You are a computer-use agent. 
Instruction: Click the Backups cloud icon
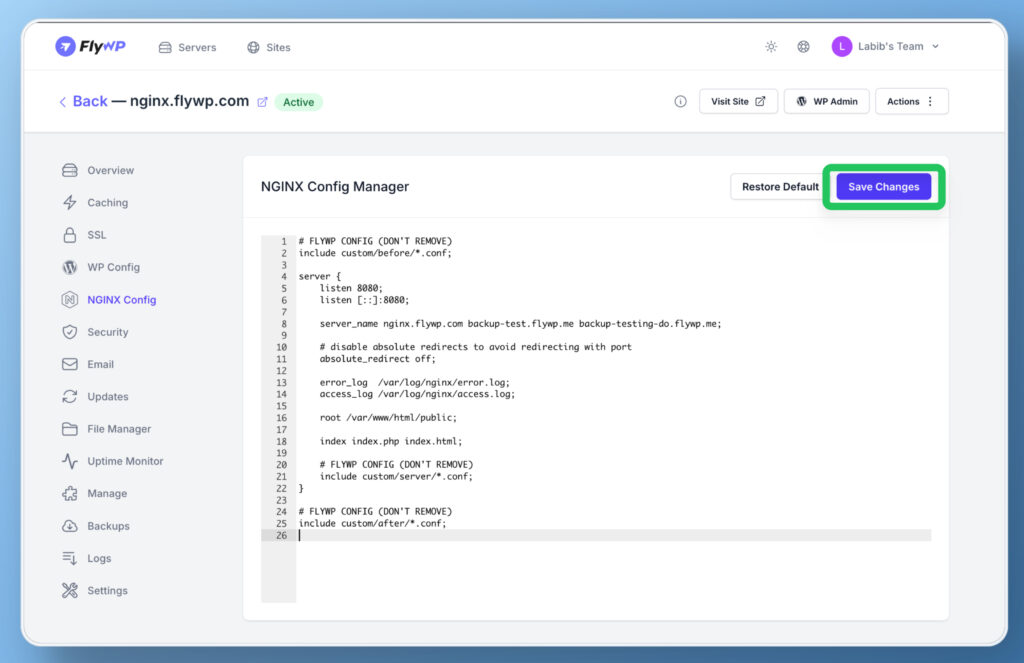point(70,526)
